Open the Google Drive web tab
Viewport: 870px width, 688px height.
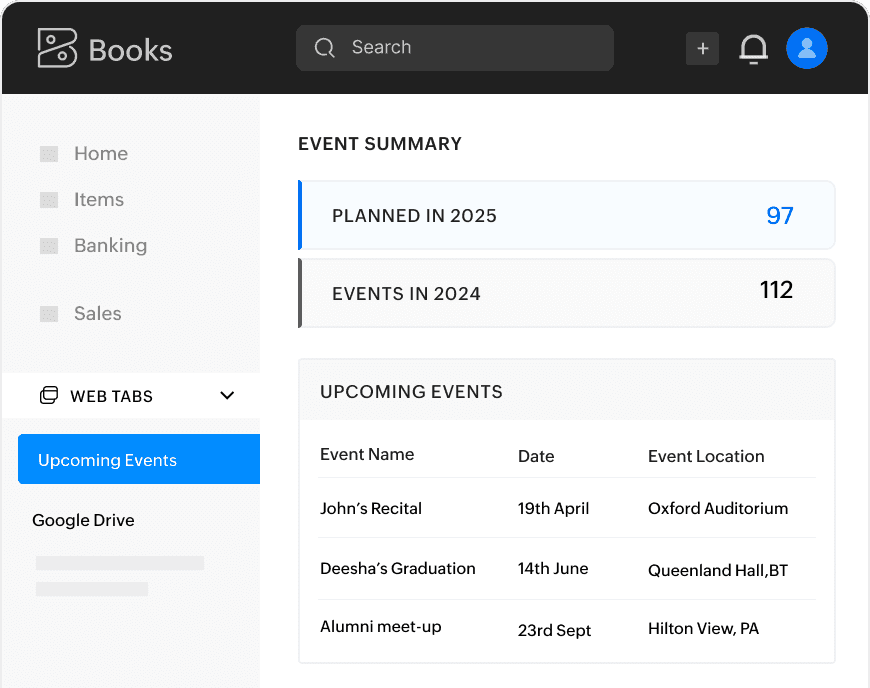[x=83, y=520]
